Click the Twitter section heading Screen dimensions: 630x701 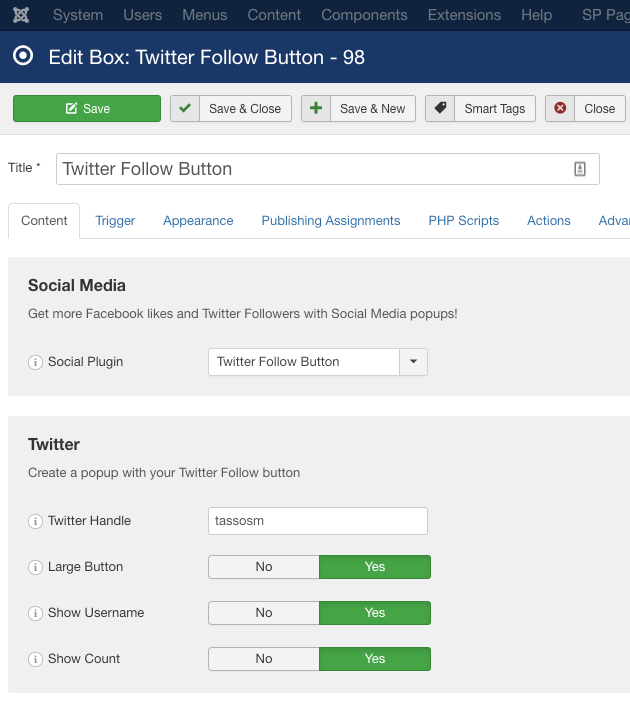pyautogui.click(x=54, y=444)
